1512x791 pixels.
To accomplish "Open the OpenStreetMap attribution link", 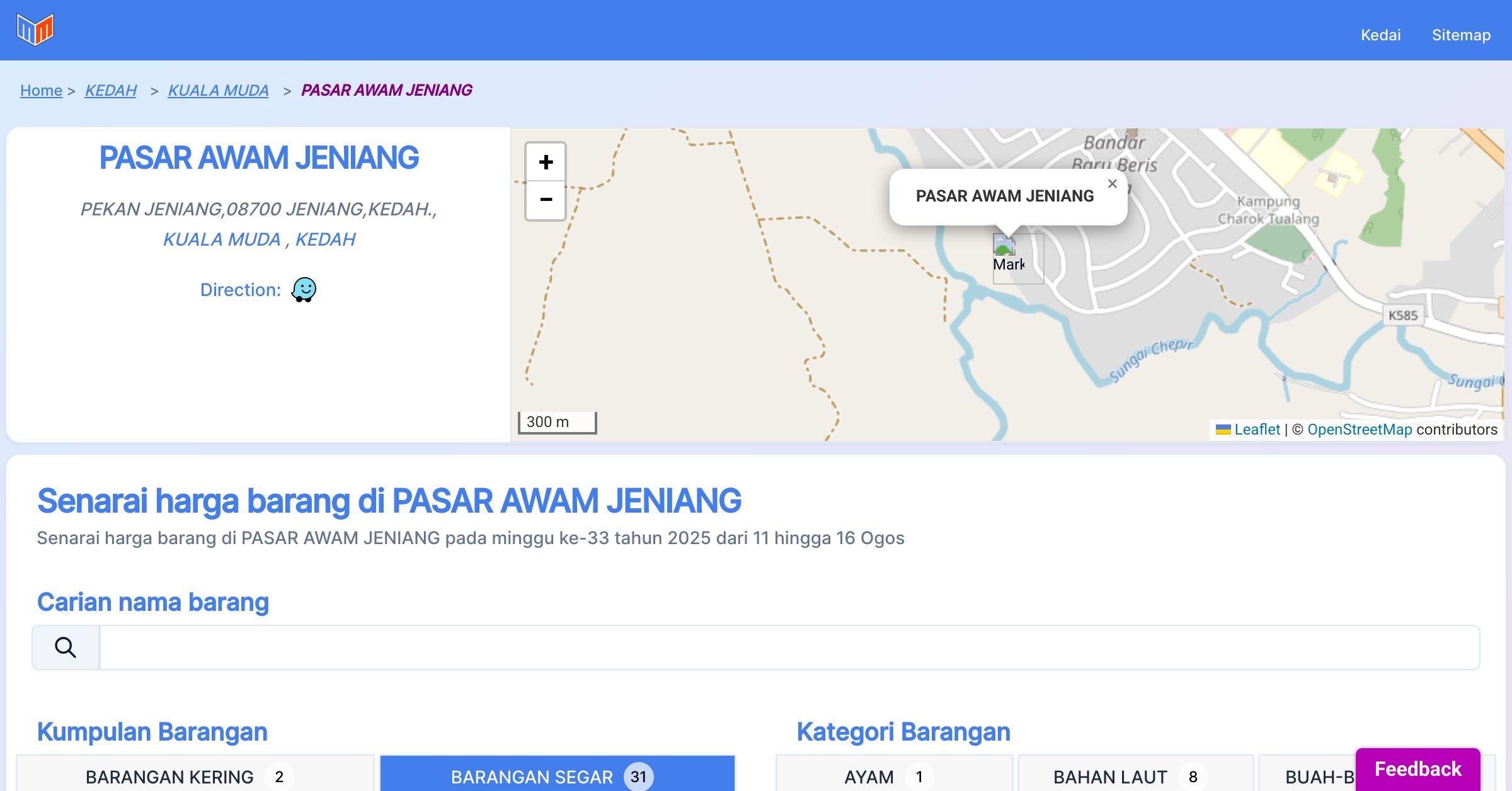I will click(1360, 430).
